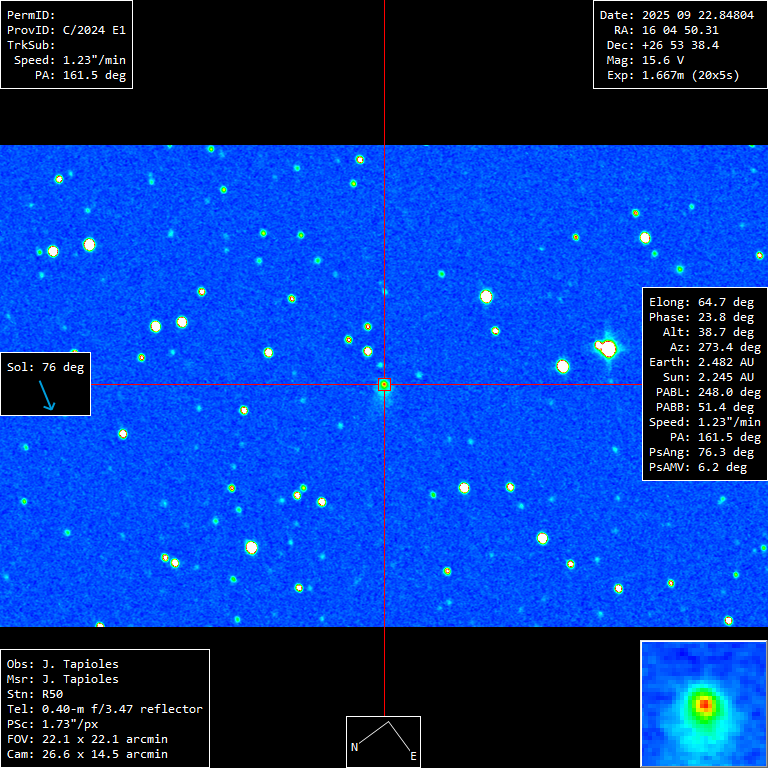Click the zoomed comet inset thumbnail
This screenshot has width=768, height=768.
coord(703,704)
